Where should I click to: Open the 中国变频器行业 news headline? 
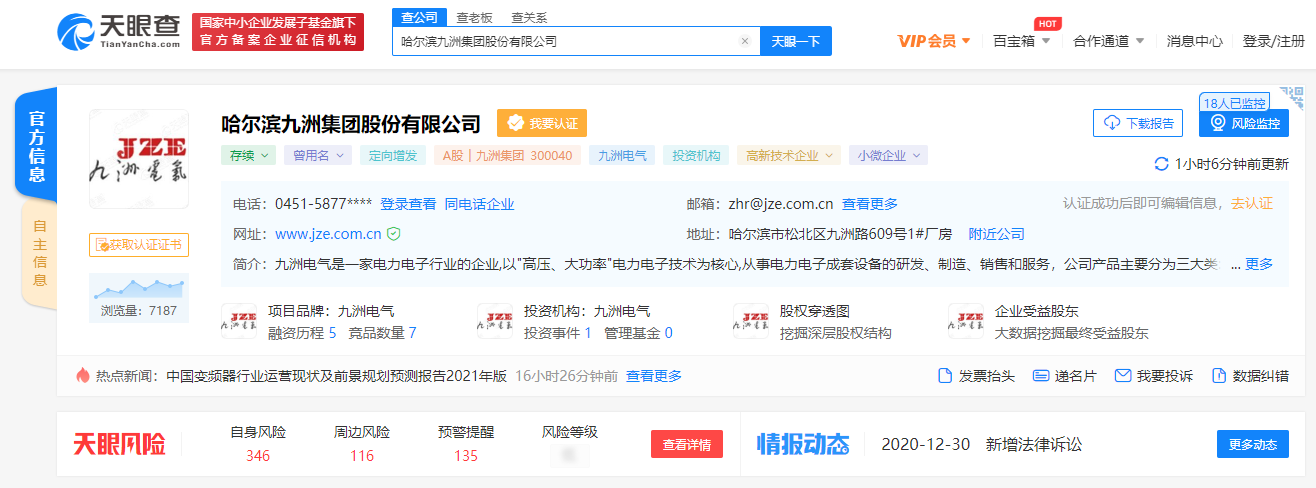(337, 376)
